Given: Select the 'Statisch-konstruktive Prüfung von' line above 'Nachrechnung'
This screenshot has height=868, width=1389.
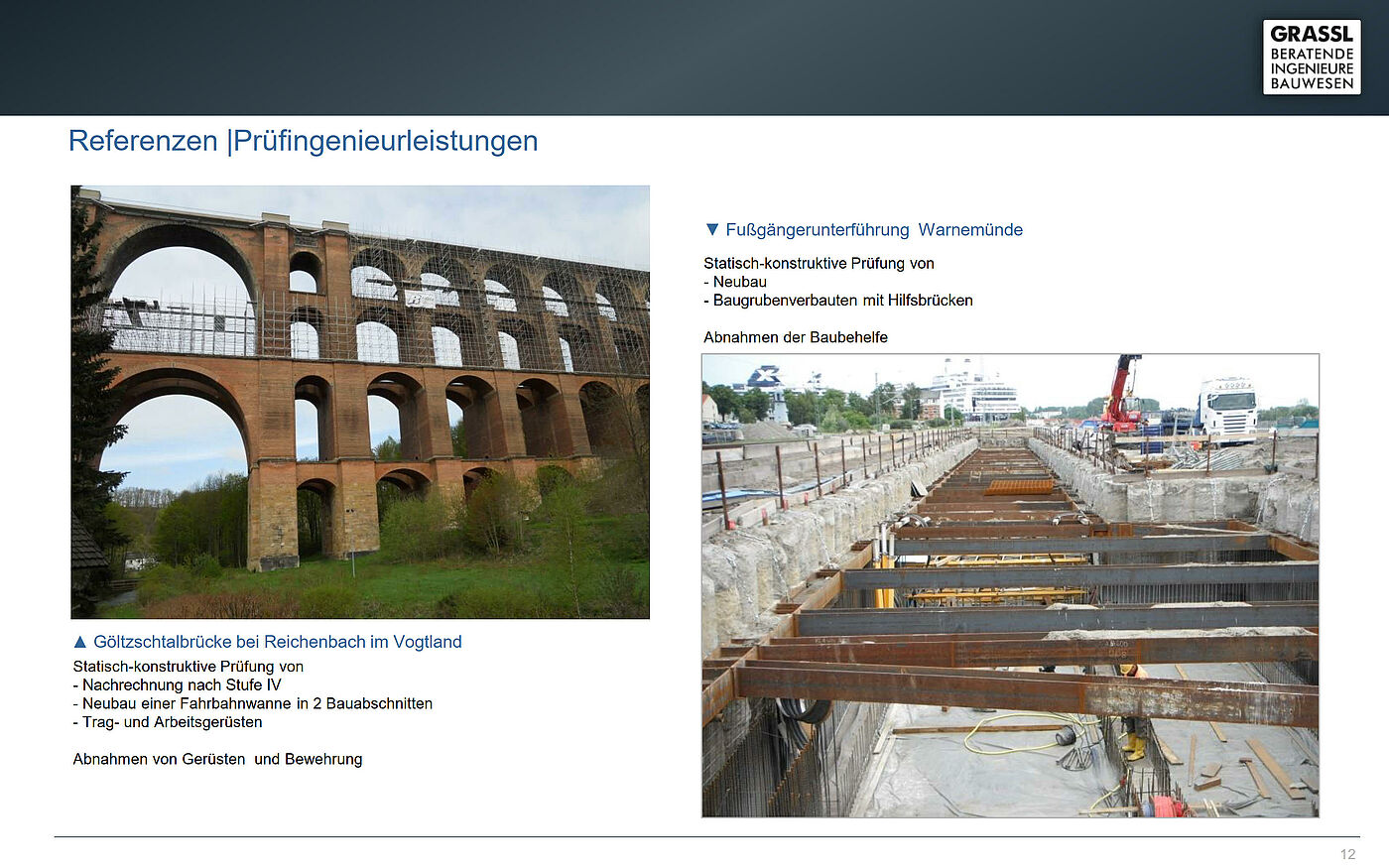Looking at the screenshot, I should pyautogui.click(x=189, y=667).
